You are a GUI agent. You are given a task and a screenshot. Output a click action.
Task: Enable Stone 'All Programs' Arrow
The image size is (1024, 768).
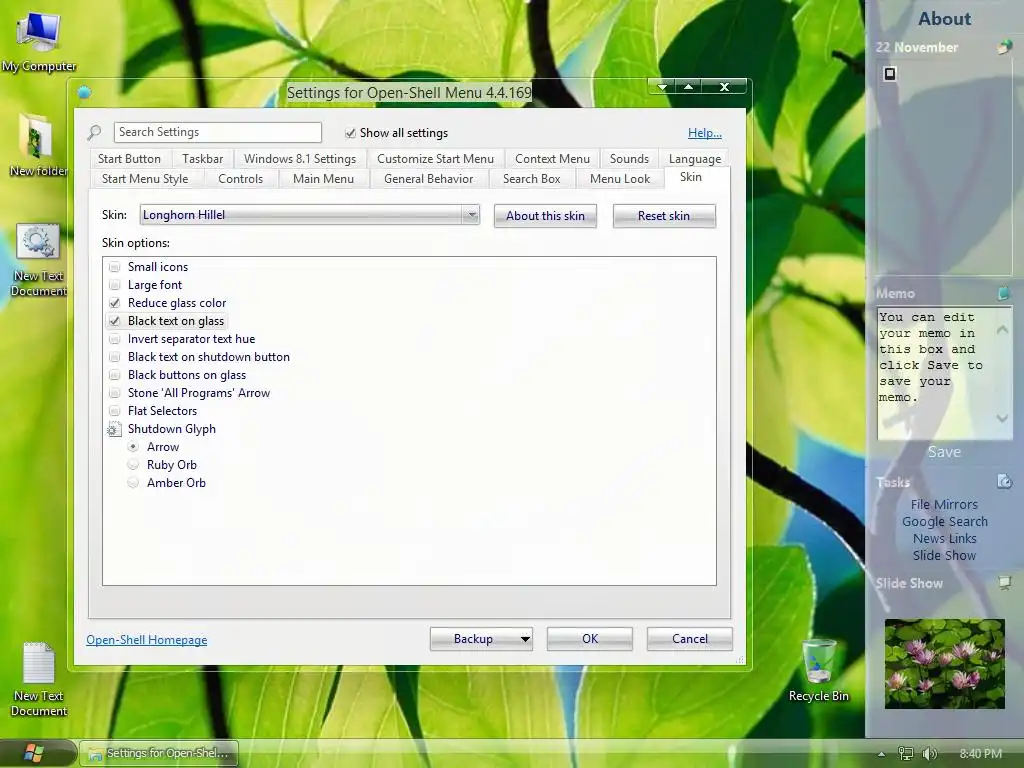pyautogui.click(x=115, y=393)
